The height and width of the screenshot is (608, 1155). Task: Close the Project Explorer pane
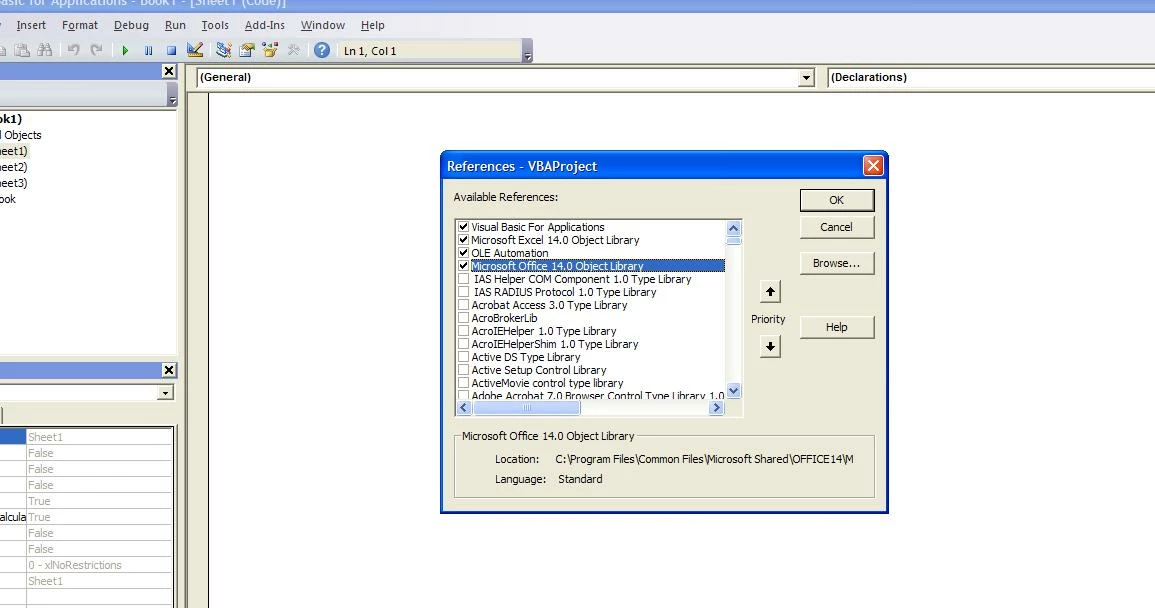coord(169,71)
